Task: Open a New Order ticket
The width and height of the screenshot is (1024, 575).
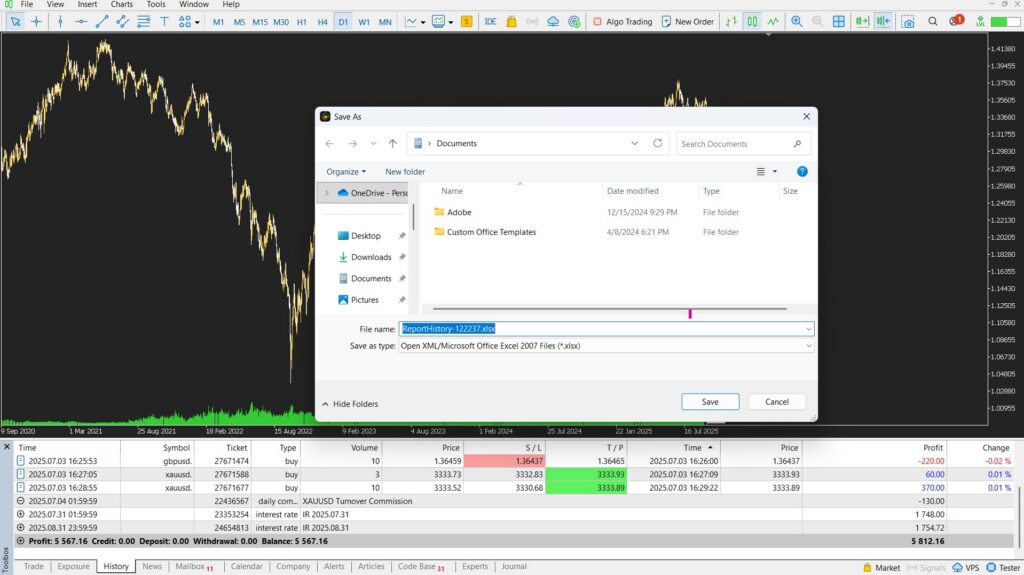Action: coord(688,22)
